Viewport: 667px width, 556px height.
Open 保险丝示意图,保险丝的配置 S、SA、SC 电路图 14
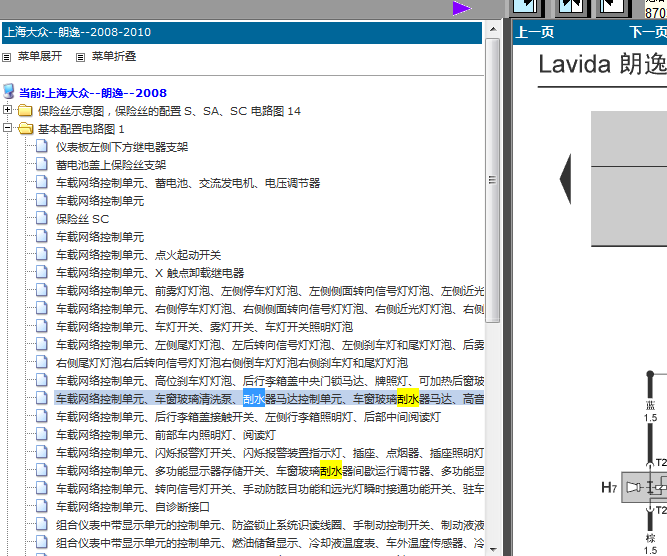point(169,111)
